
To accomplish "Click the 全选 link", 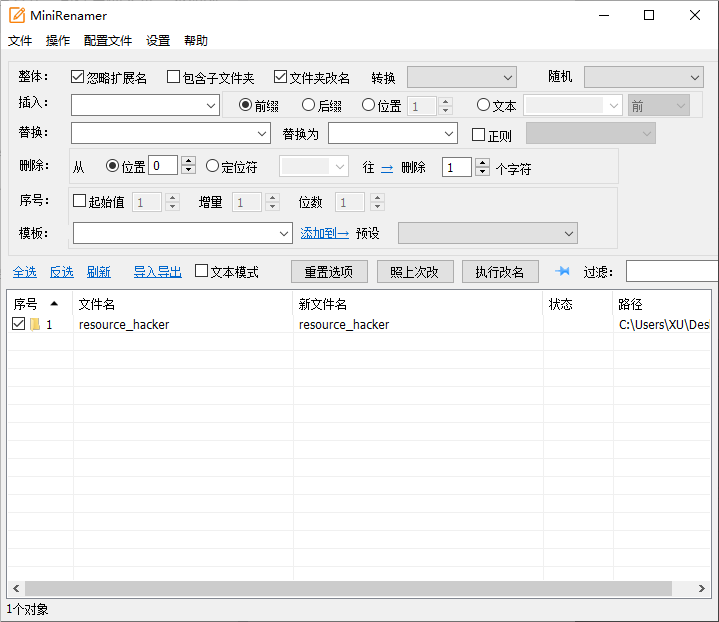I will (25, 272).
